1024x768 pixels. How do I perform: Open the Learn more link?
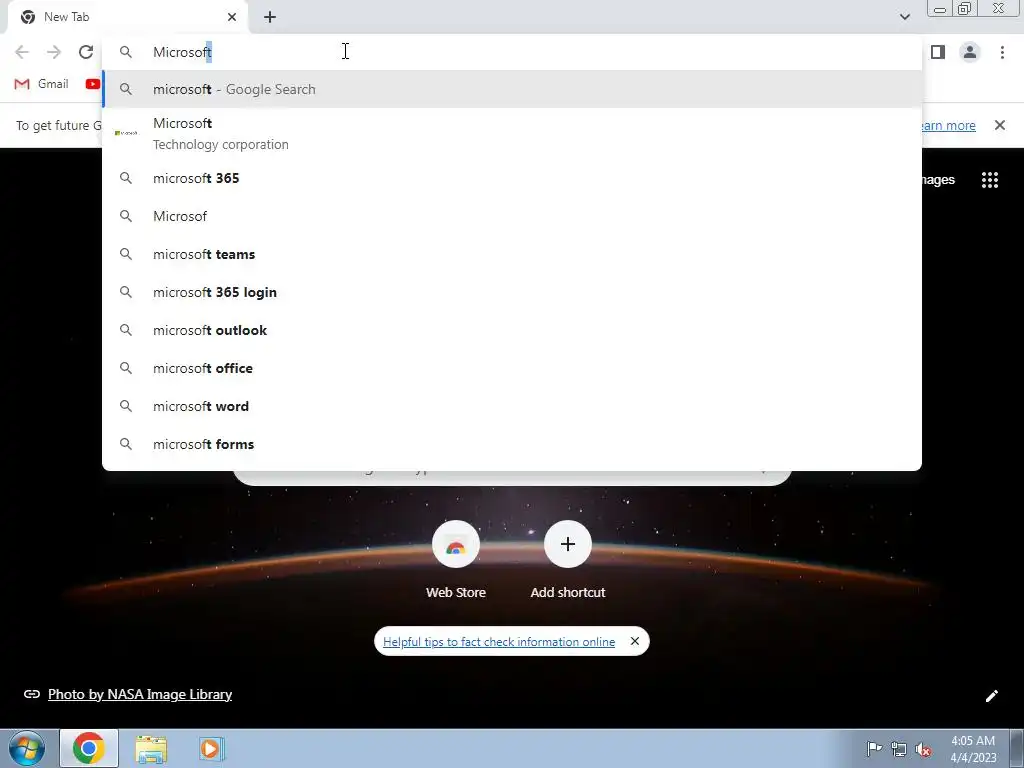[948, 125]
